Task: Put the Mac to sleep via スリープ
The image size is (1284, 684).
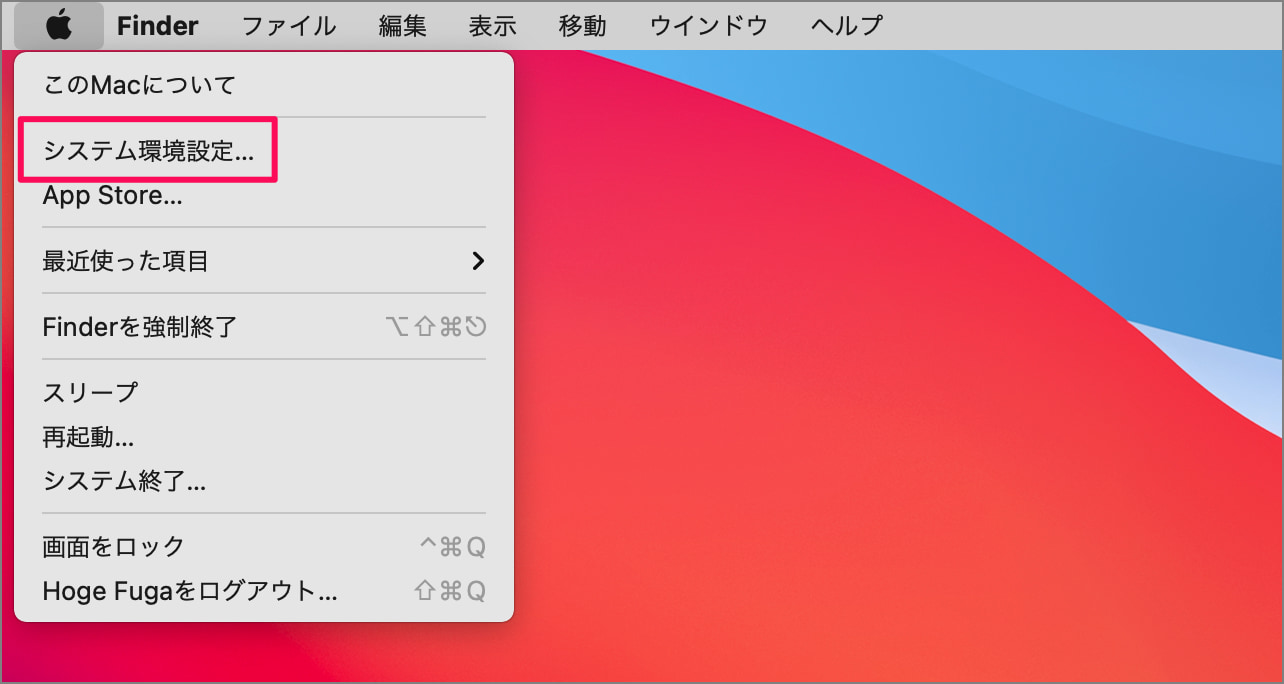Action: (88, 392)
